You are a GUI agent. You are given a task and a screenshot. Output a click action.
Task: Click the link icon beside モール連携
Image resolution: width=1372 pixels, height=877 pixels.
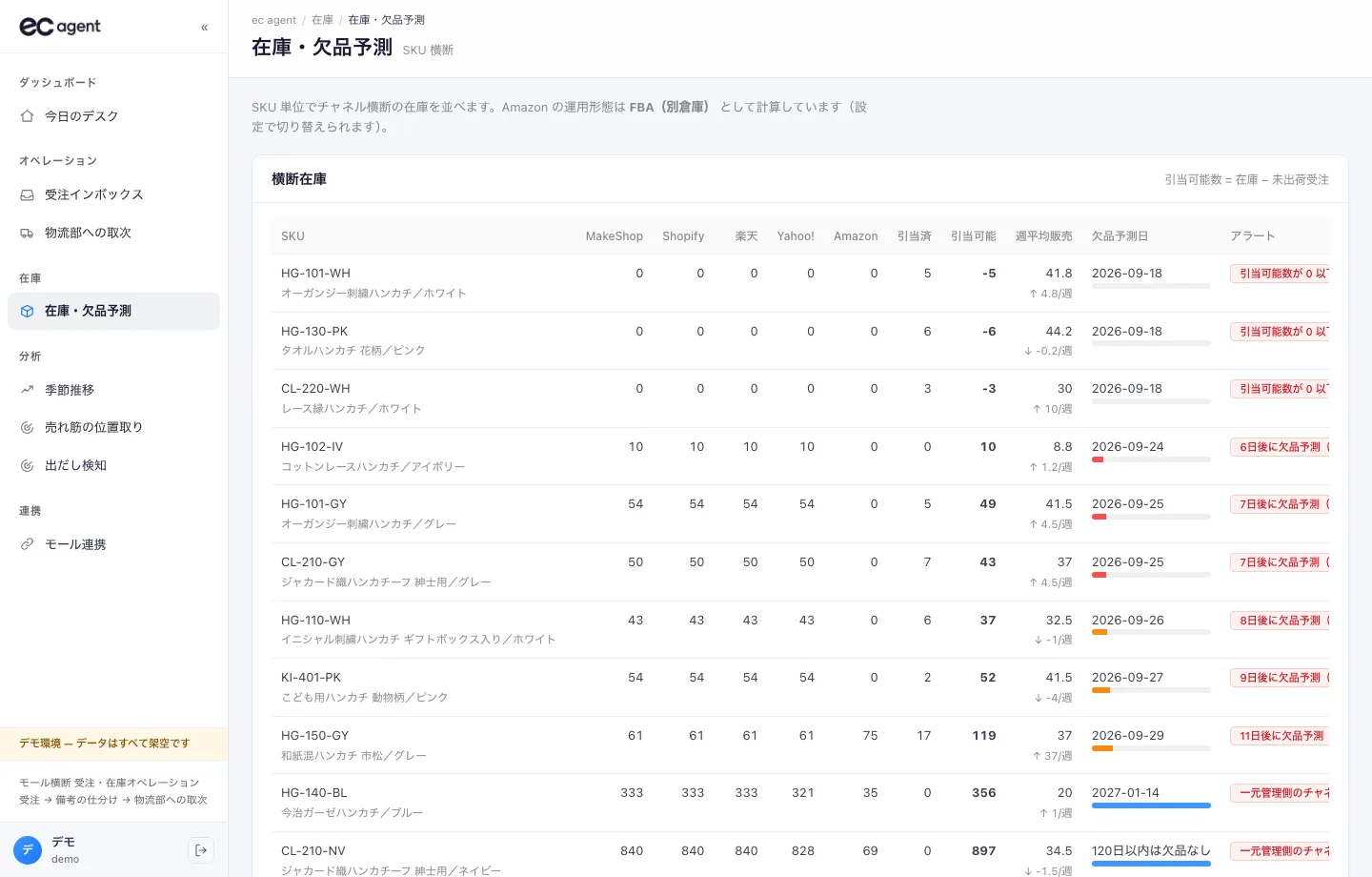click(27, 544)
